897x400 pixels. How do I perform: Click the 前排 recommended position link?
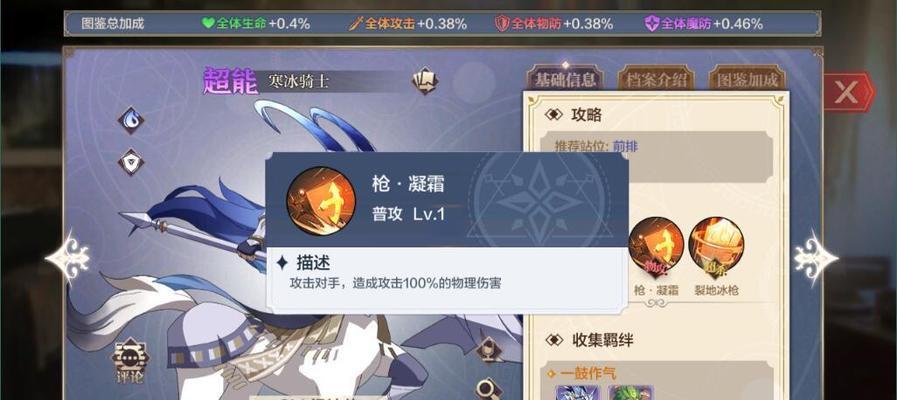(x=625, y=146)
